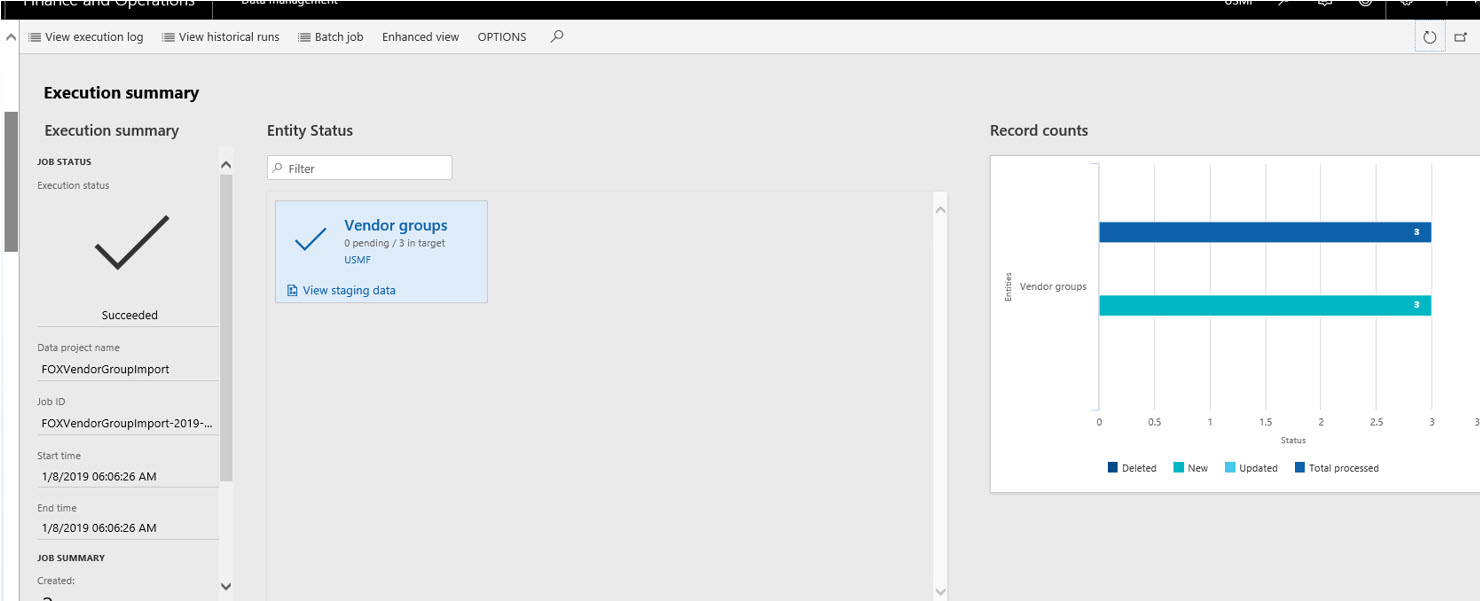The image size is (1480, 601).
Task: Open the Batch job action
Action: (x=331, y=36)
